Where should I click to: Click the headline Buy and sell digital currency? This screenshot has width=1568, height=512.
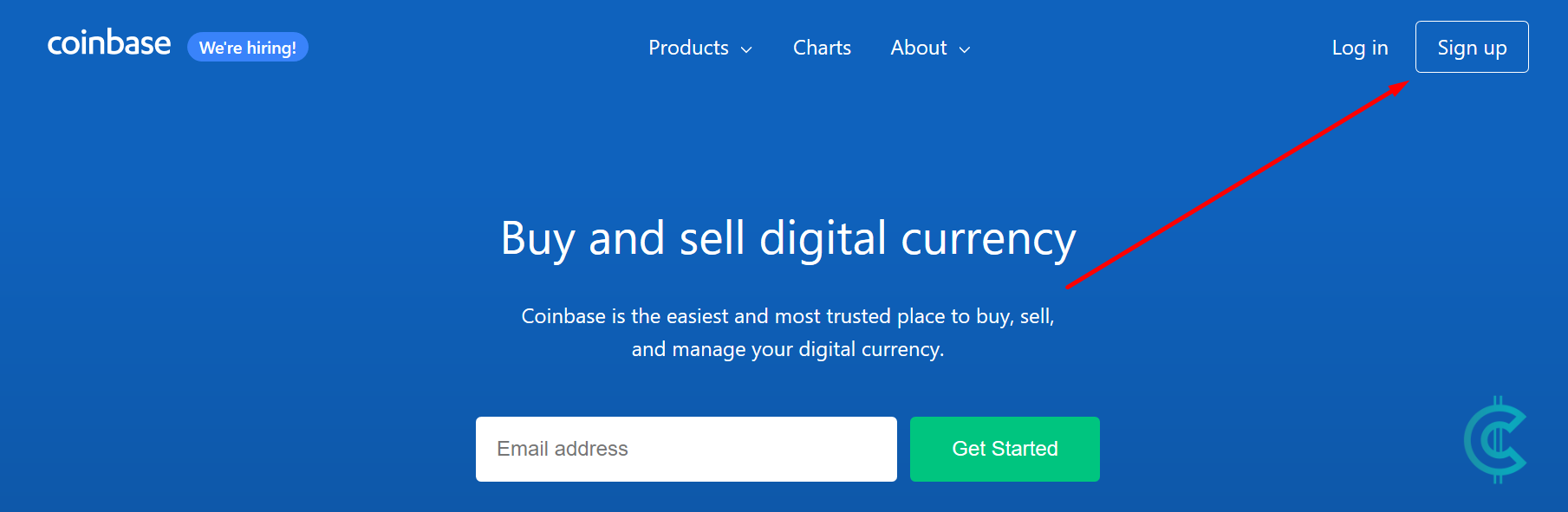786,240
